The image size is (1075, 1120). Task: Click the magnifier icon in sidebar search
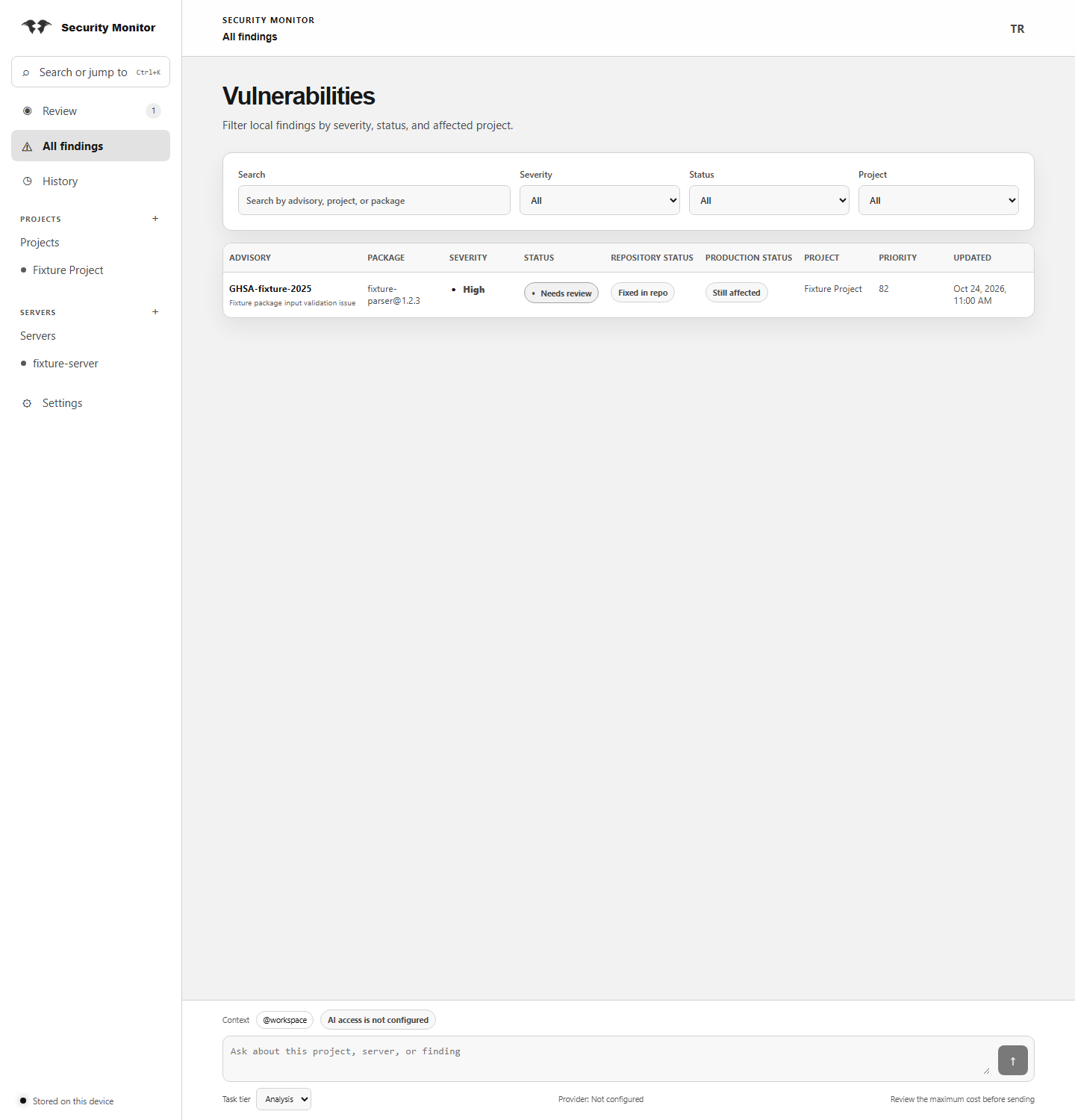click(26, 72)
